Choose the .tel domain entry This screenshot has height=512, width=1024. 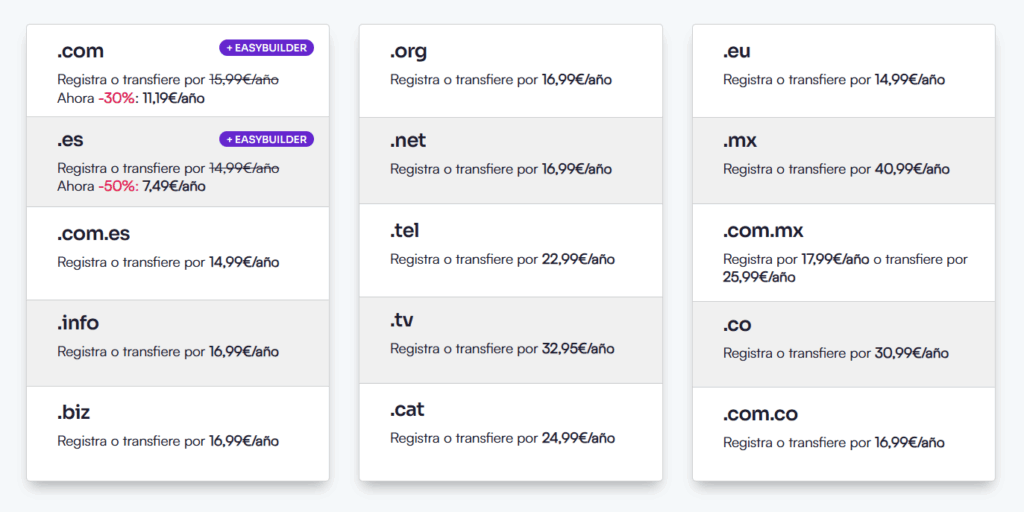(x=405, y=231)
